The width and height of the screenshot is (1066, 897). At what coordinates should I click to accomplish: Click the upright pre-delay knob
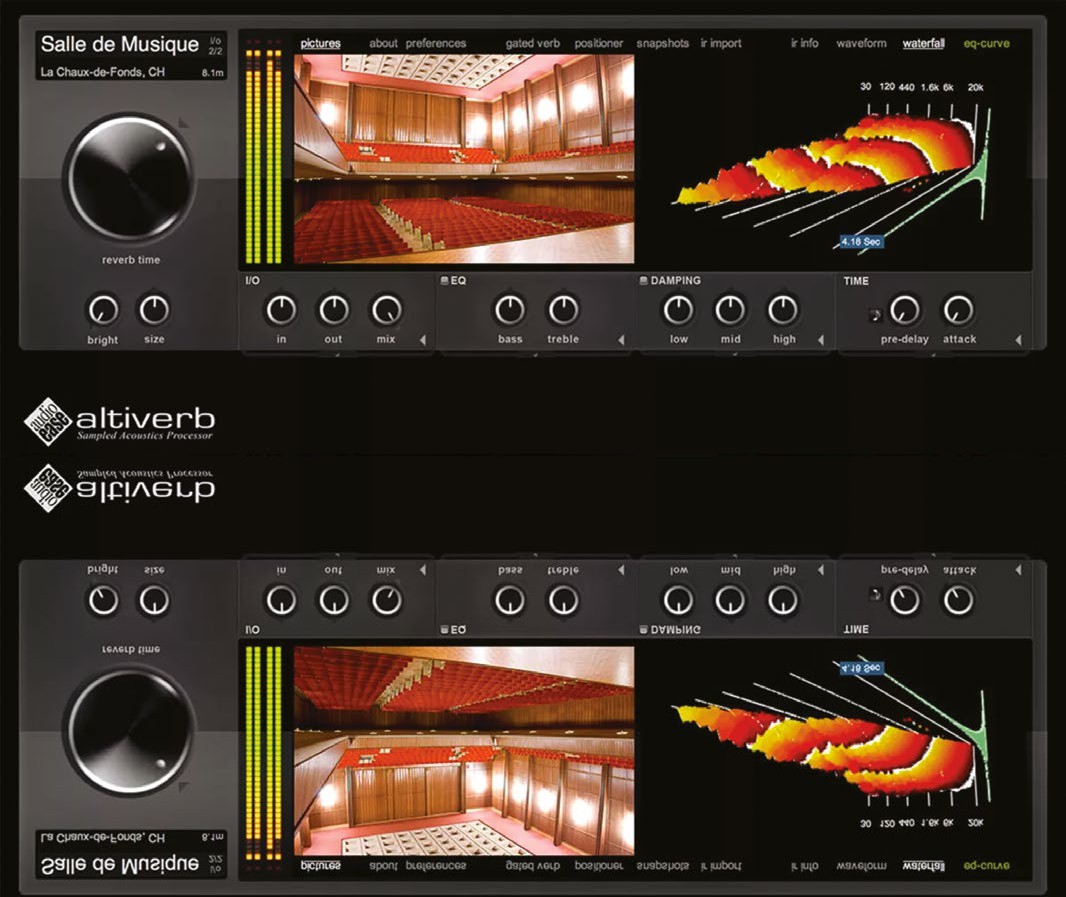point(904,310)
